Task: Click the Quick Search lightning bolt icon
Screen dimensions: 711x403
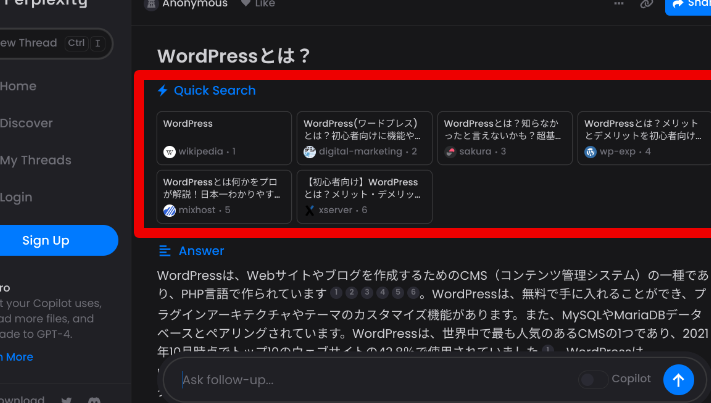Action: (162, 90)
